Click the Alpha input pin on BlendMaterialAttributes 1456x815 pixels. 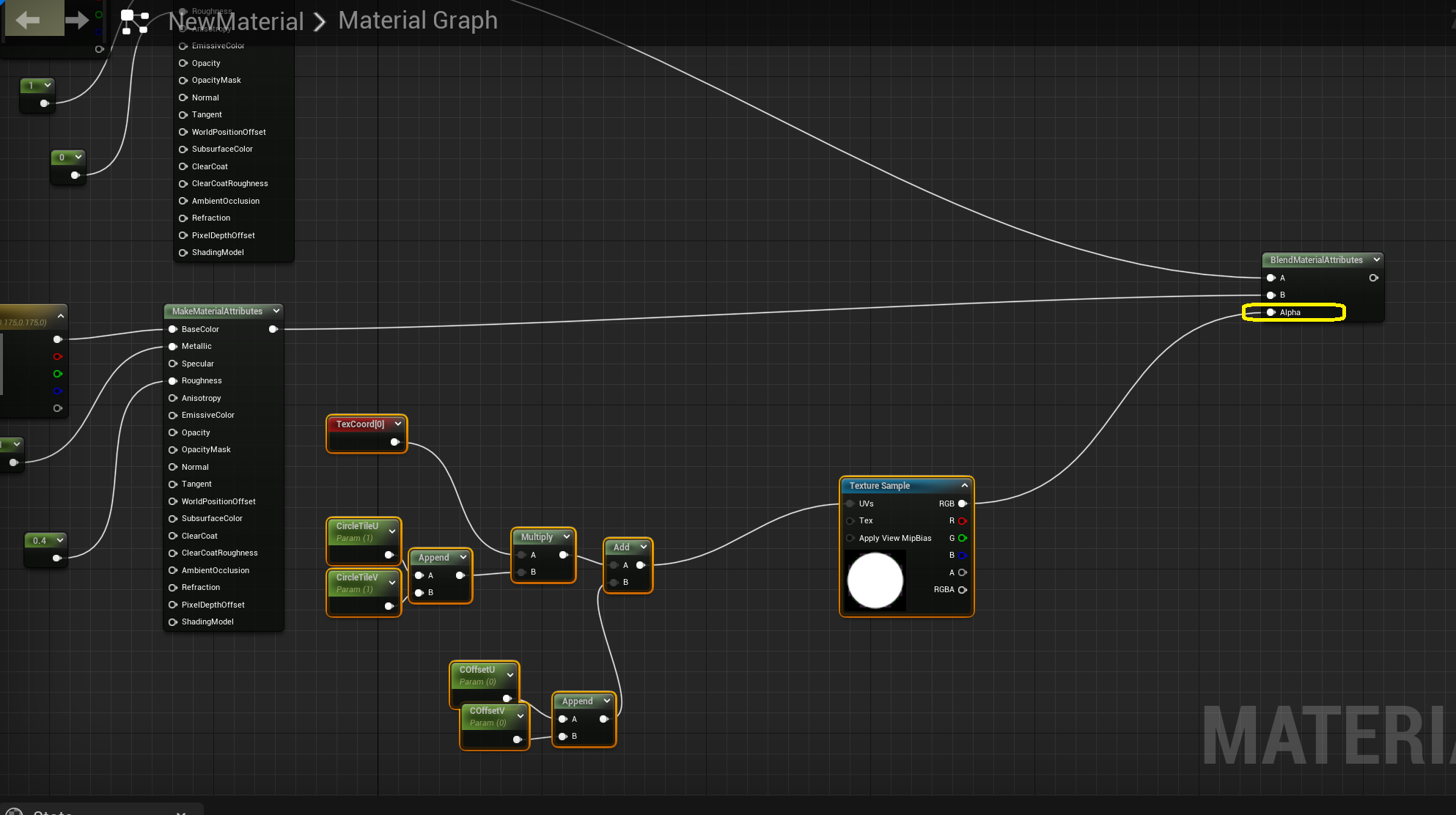point(1271,312)
